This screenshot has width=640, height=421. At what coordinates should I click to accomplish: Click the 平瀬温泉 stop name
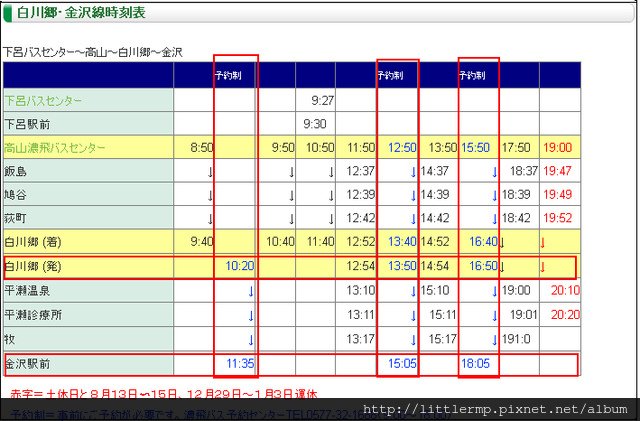pyautogui.click(x=27, y=291)
